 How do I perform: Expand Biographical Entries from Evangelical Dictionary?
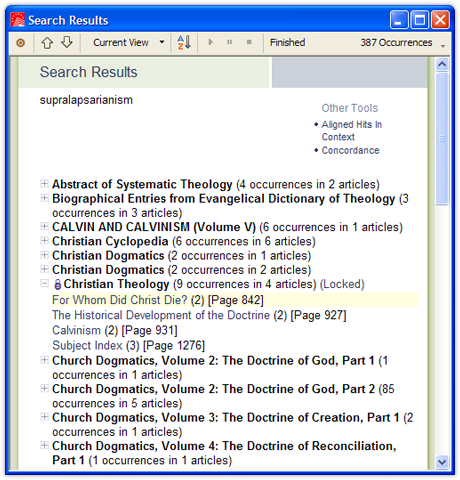44,198
